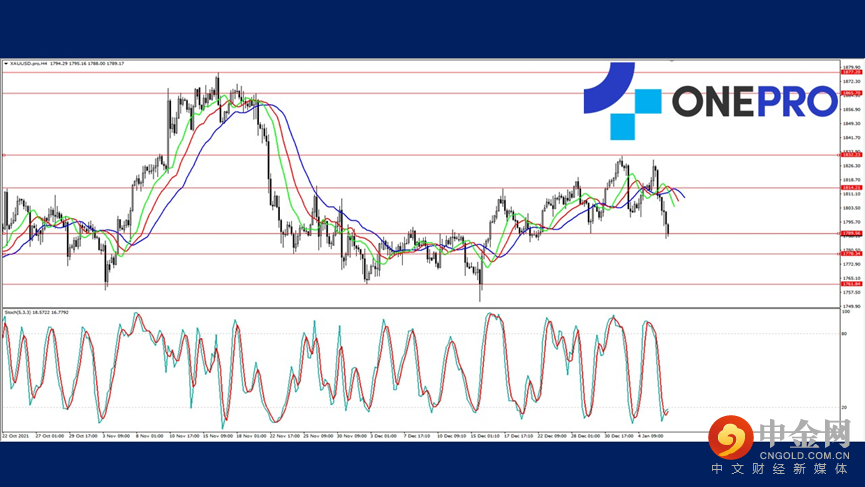Click the 4 Jan 09:00 time label

coord(651,436)
